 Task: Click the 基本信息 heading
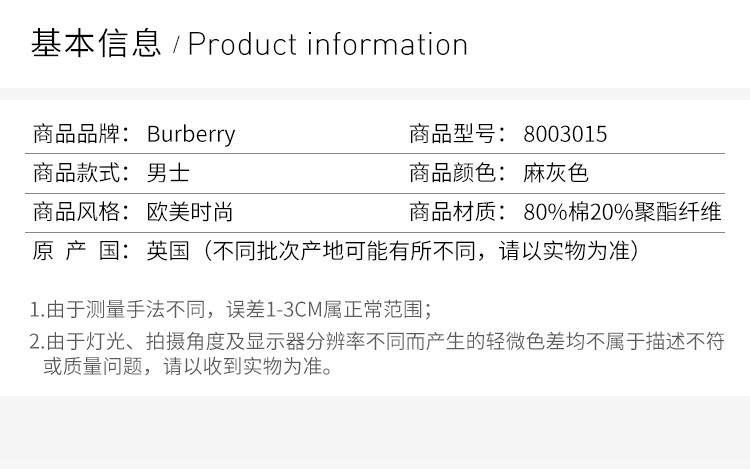[96, 44]
